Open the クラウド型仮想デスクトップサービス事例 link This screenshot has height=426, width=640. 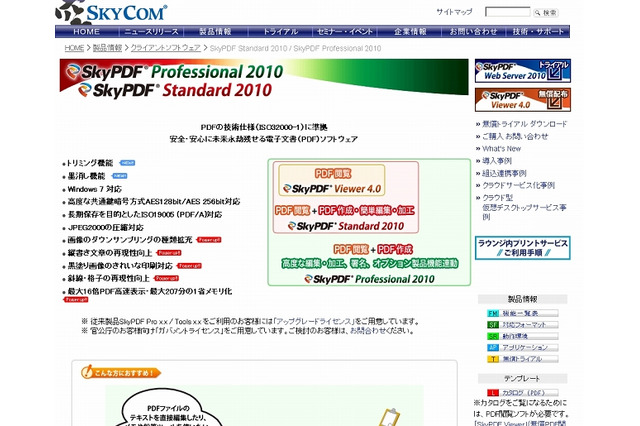pyautogui.click(x=524, y=207)
